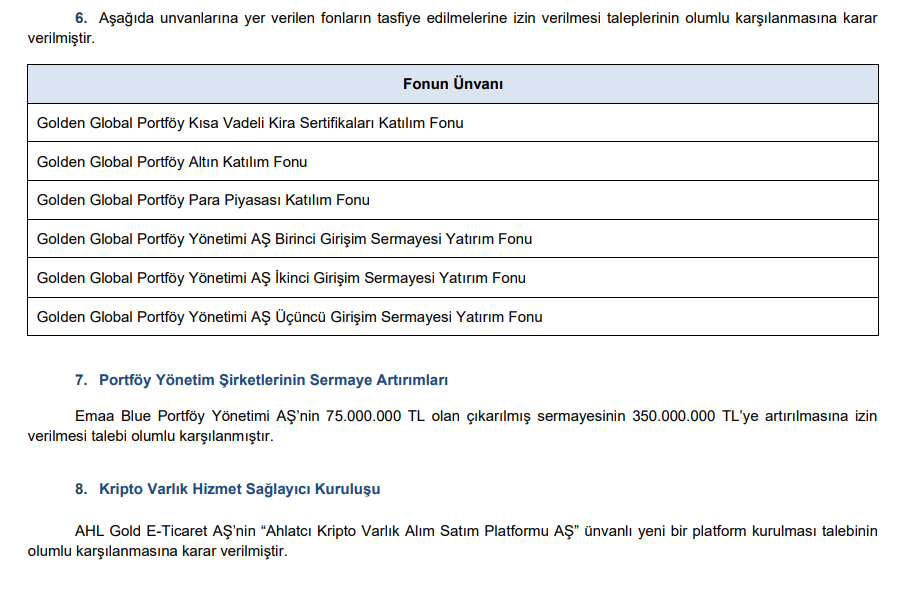The image size is (923, 591).
Task: Select row 'Golden Global Portföy Para Piyasası Katılım Fonu'
Action: 453,200
